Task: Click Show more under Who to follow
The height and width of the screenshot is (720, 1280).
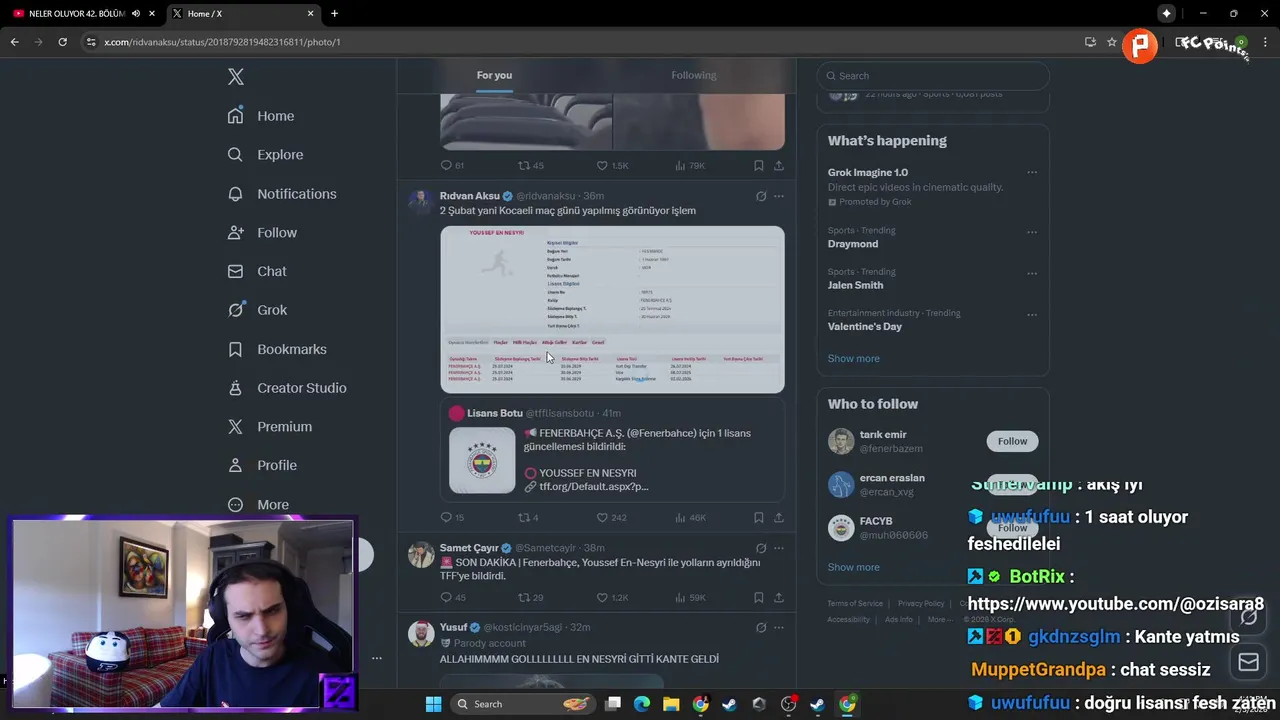Action: pos(853,567)
